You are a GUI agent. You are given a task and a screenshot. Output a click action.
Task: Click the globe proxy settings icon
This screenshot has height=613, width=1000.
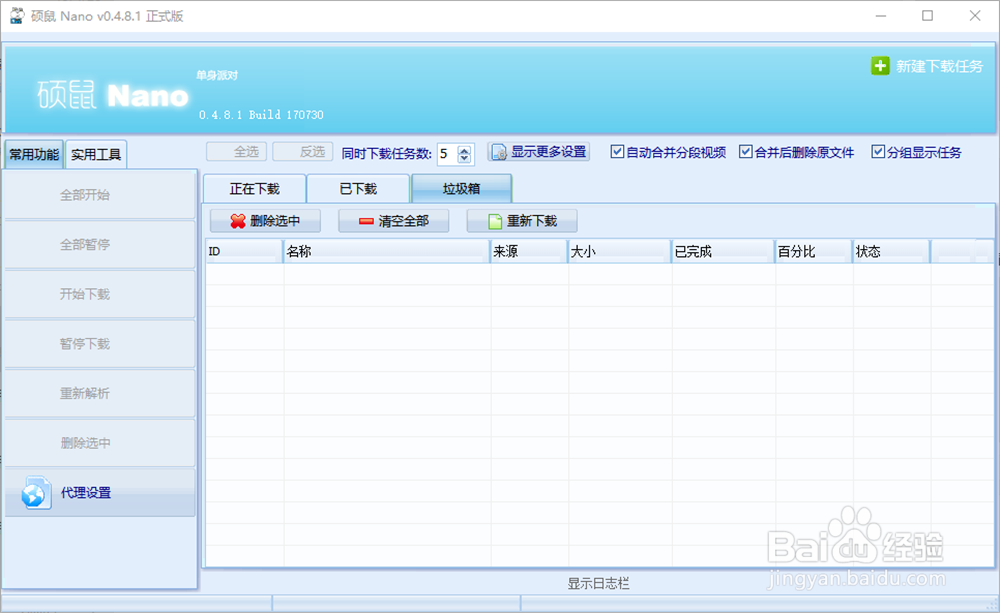[34, 493]
